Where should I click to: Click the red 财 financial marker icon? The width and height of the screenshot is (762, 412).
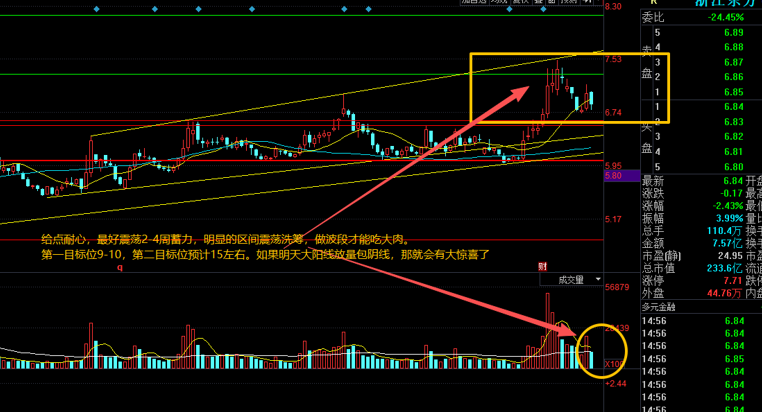pyautogui.click(x=543, y=266)
